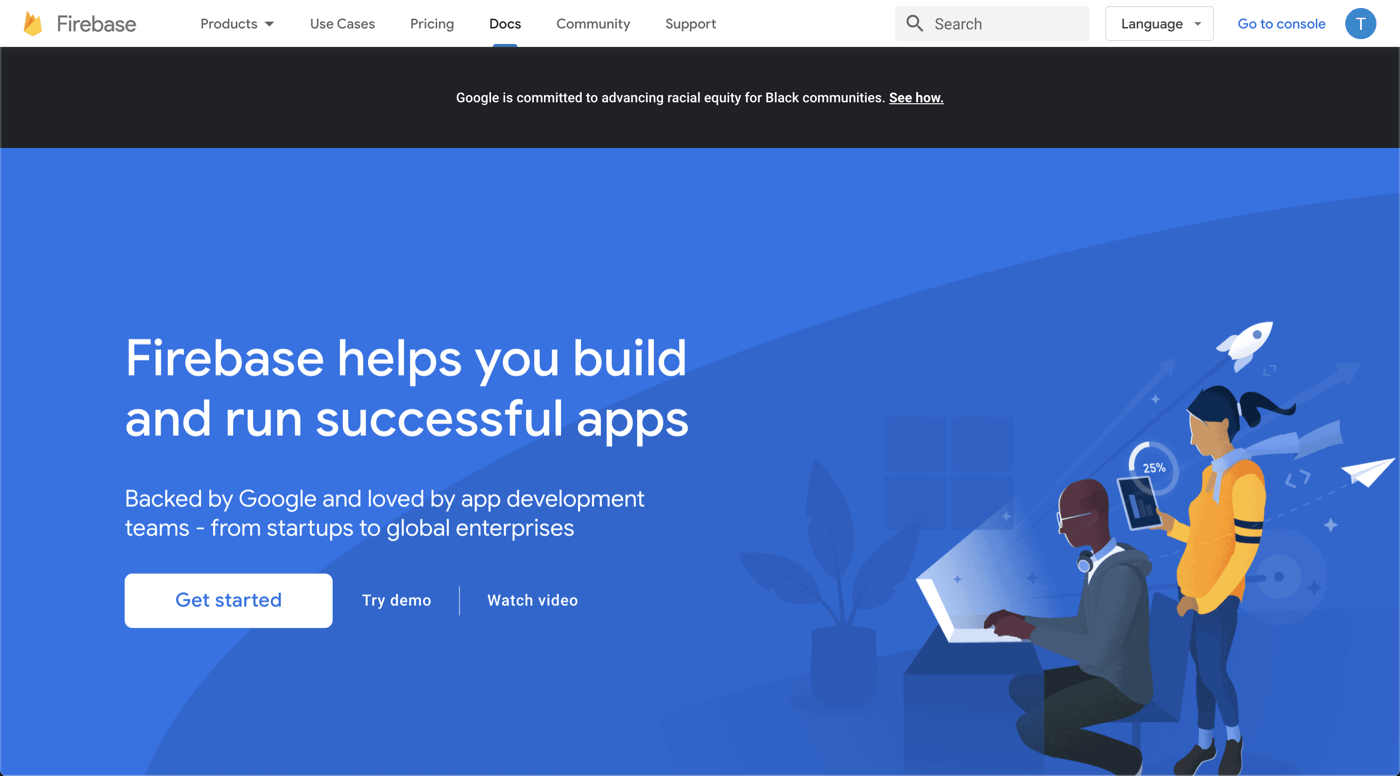Image resolution: width=1400 pixels, height=776 pixels.
Task: Switch to the Docs tab
Action: click(x=505, y=24)
